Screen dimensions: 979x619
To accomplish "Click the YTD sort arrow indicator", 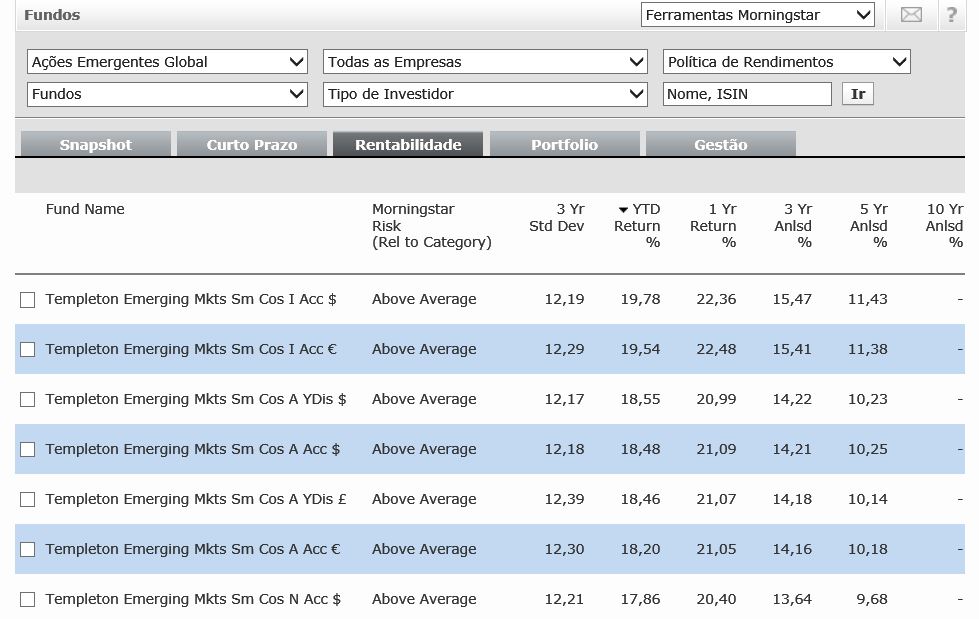I will tap(623, 210).
